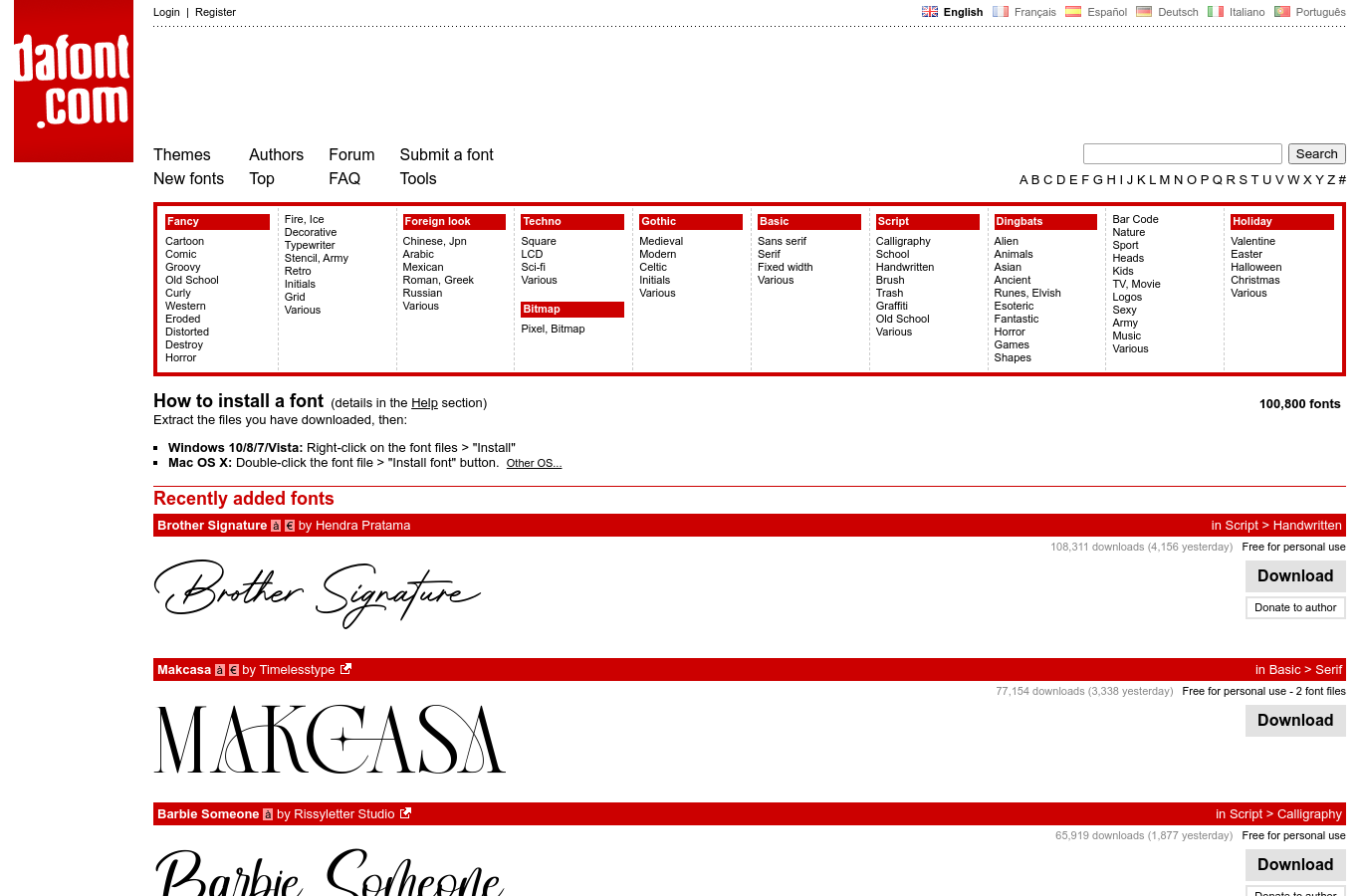1360x896 pixels.
Task: Open the Graffiti font category
Action: pyautogui.click(x=891, y=307)
